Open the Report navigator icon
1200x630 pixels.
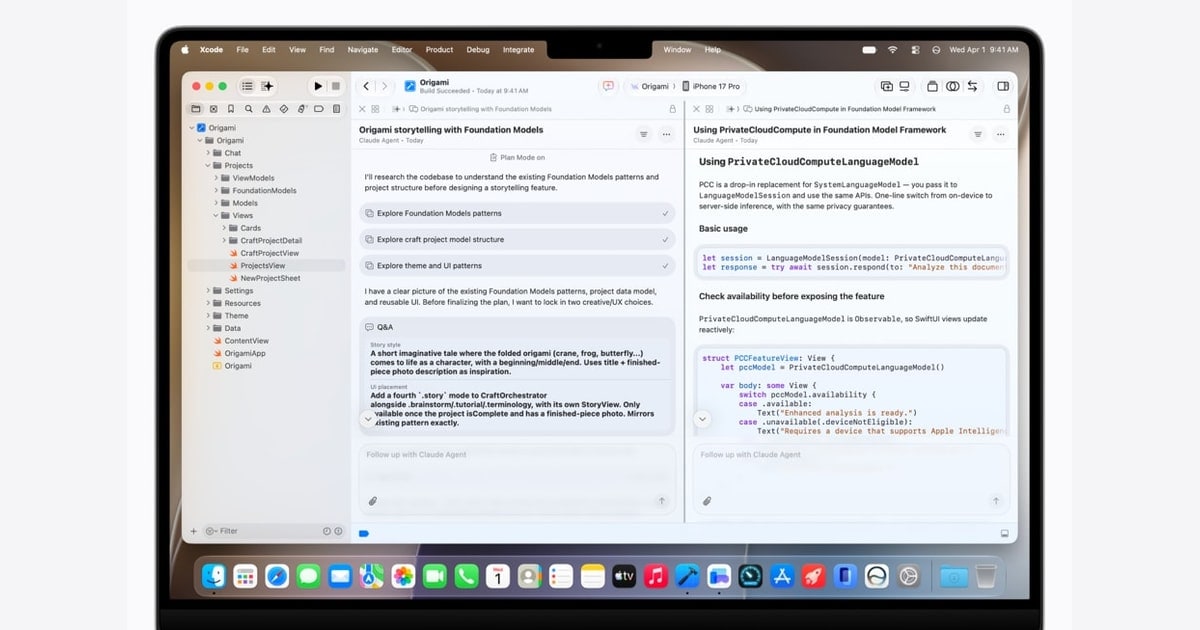pos(336,108)
